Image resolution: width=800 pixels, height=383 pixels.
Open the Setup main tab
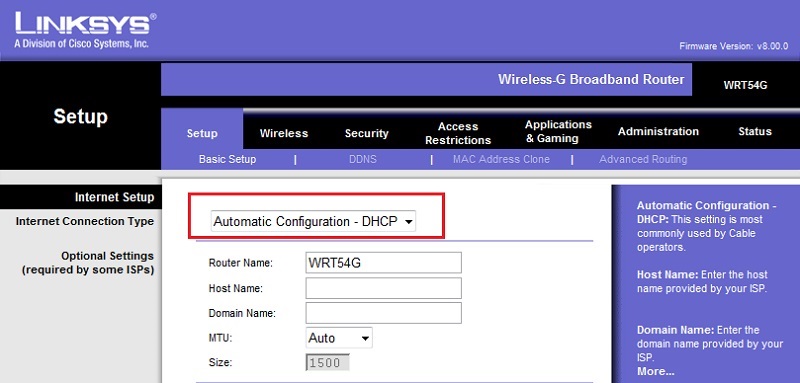coord(202,133)
